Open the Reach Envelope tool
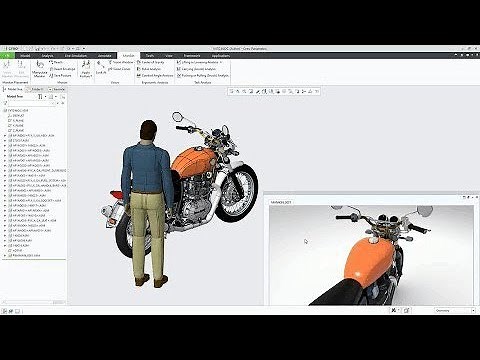This screenshot has height=360, width=480. coord(62,69)
